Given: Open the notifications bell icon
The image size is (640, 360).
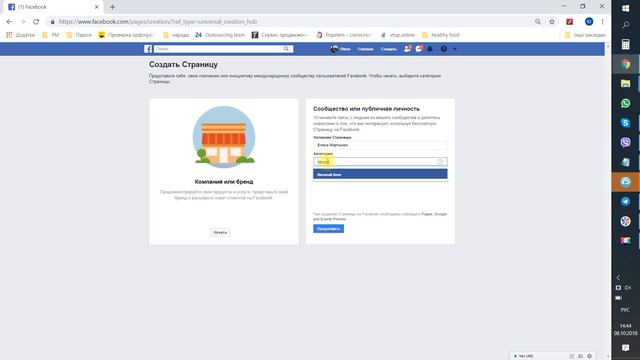Looking at the screenshot, I should coord(430,49).
